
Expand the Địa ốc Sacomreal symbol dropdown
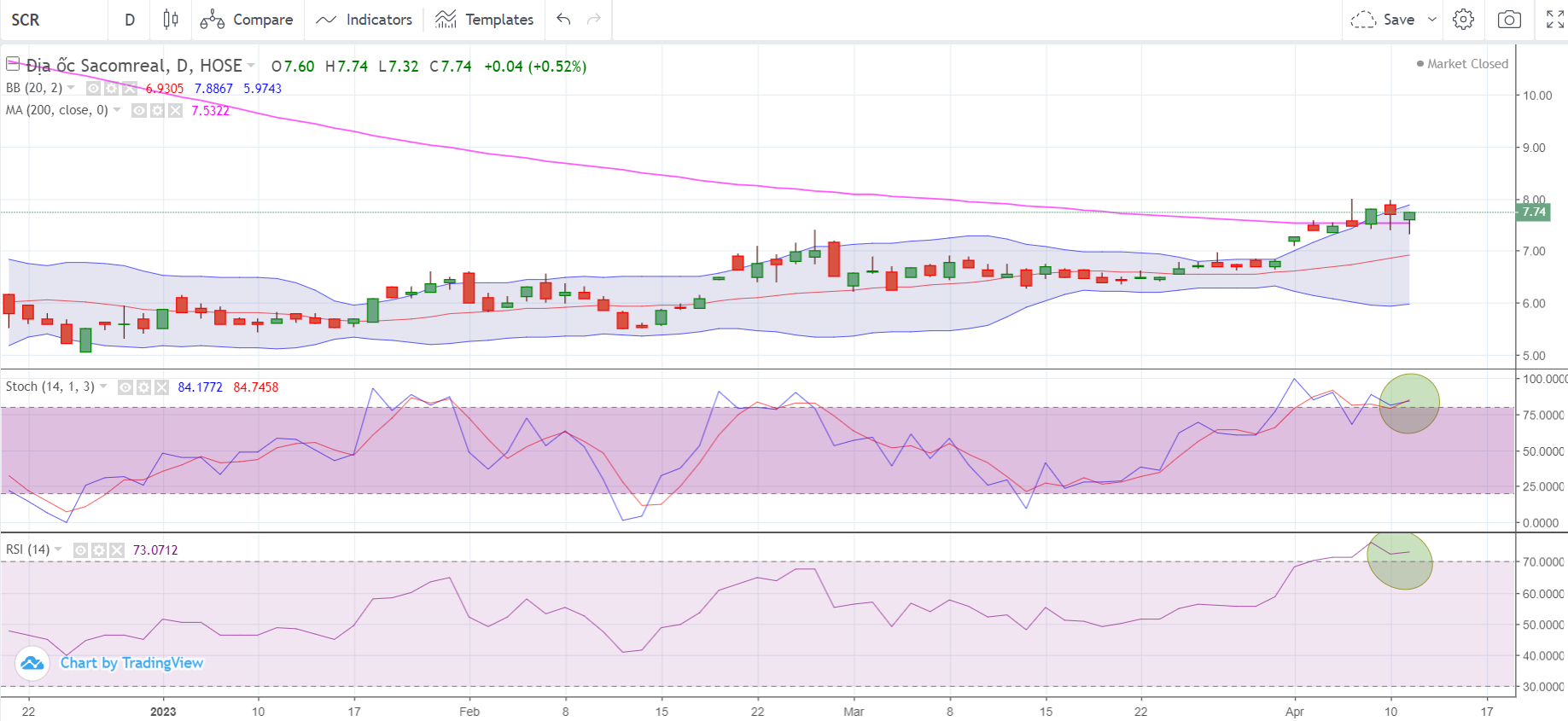pyautogui.click(x=251, y=66)
